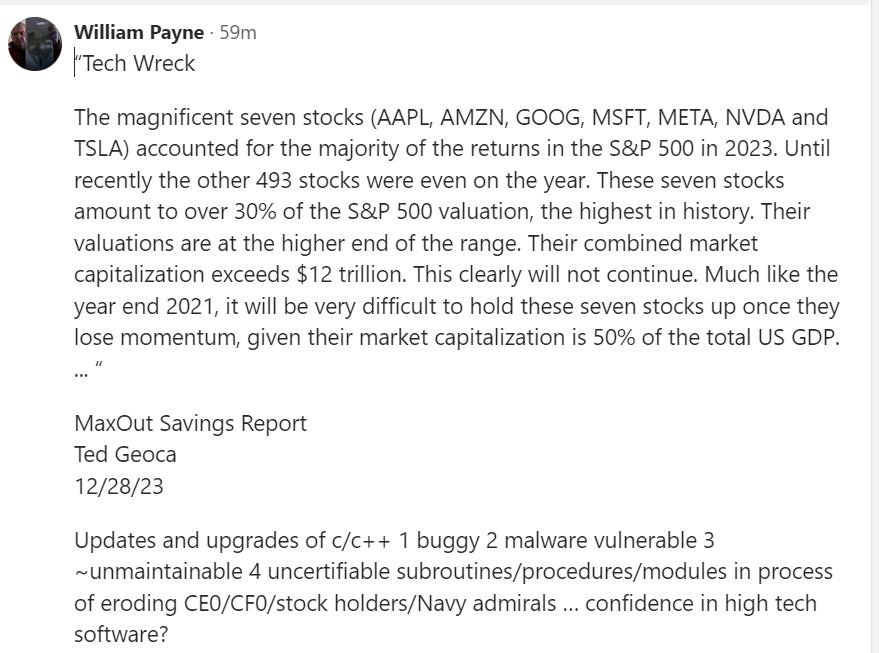
Task: Click the 12/28/23 date line
Action: (x=119, y=486)
